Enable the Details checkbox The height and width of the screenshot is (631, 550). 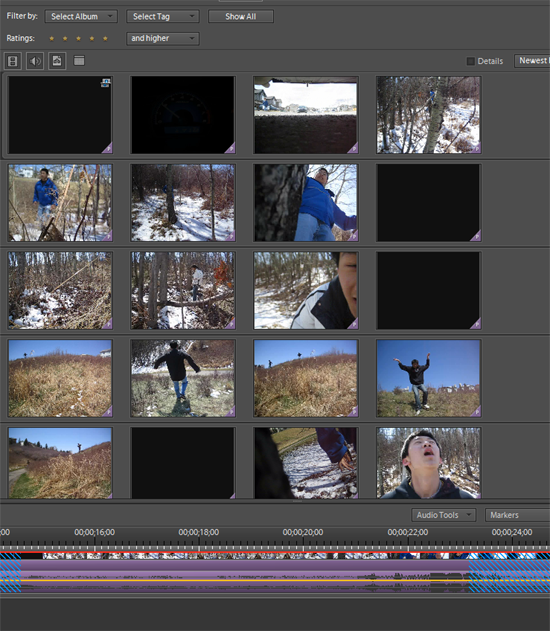tap(470, 61)
